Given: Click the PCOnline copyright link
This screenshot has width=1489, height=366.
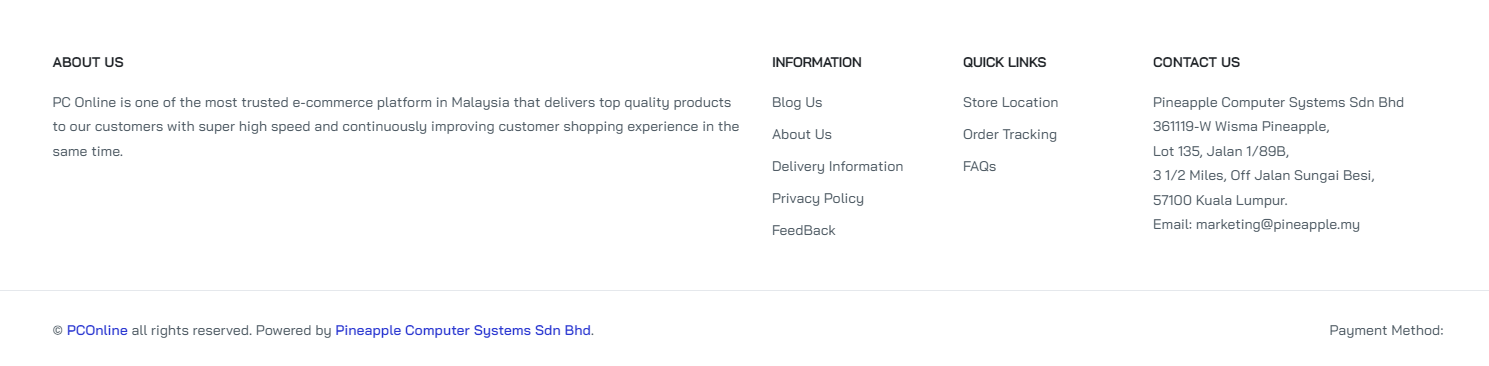Looking at the screenshot, I should (97, 330).
